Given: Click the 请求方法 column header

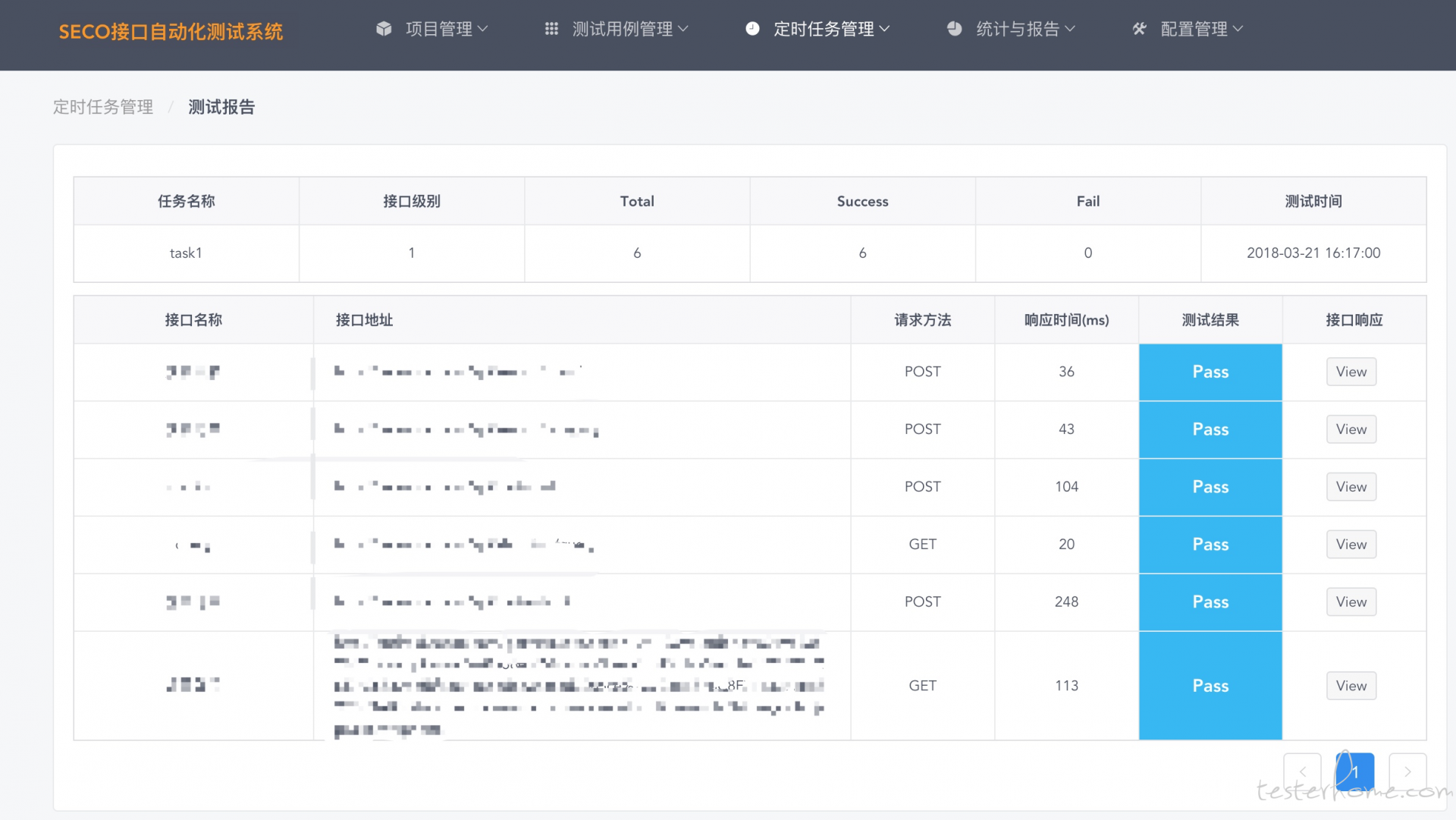Looking at the screenshot, I should click(x=923, y=320).
